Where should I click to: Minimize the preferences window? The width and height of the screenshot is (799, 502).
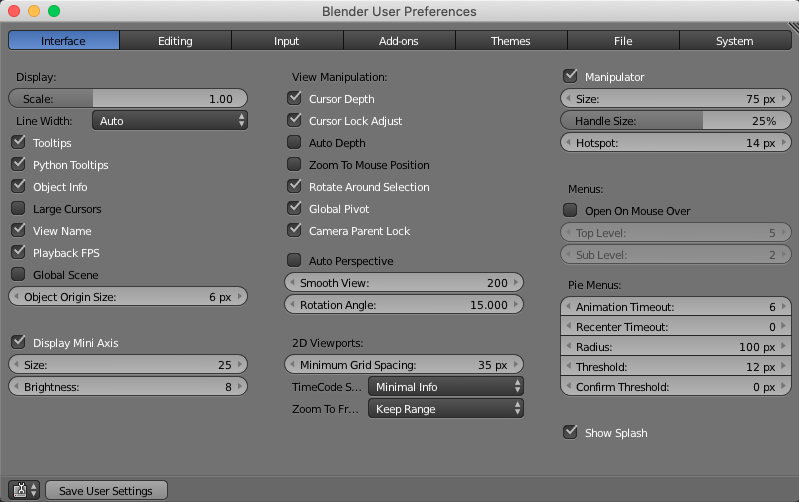click(34, 11)
